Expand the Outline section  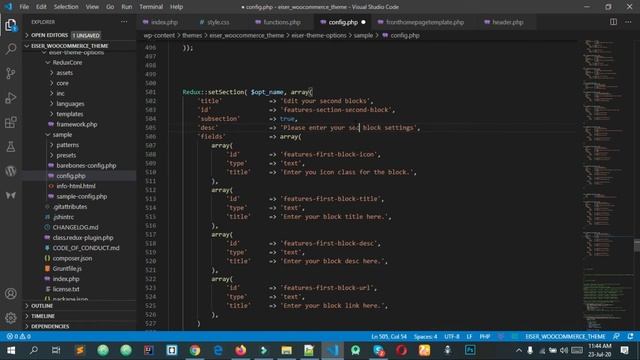(x=42, y=306)
